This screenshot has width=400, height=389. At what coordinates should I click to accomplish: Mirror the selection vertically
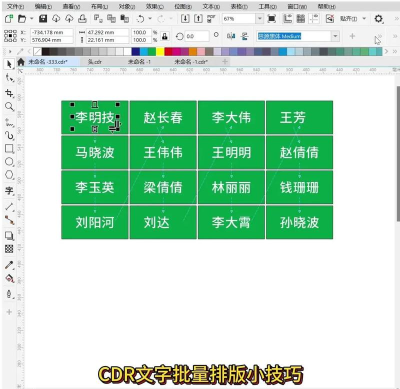[x=245, y=36]
